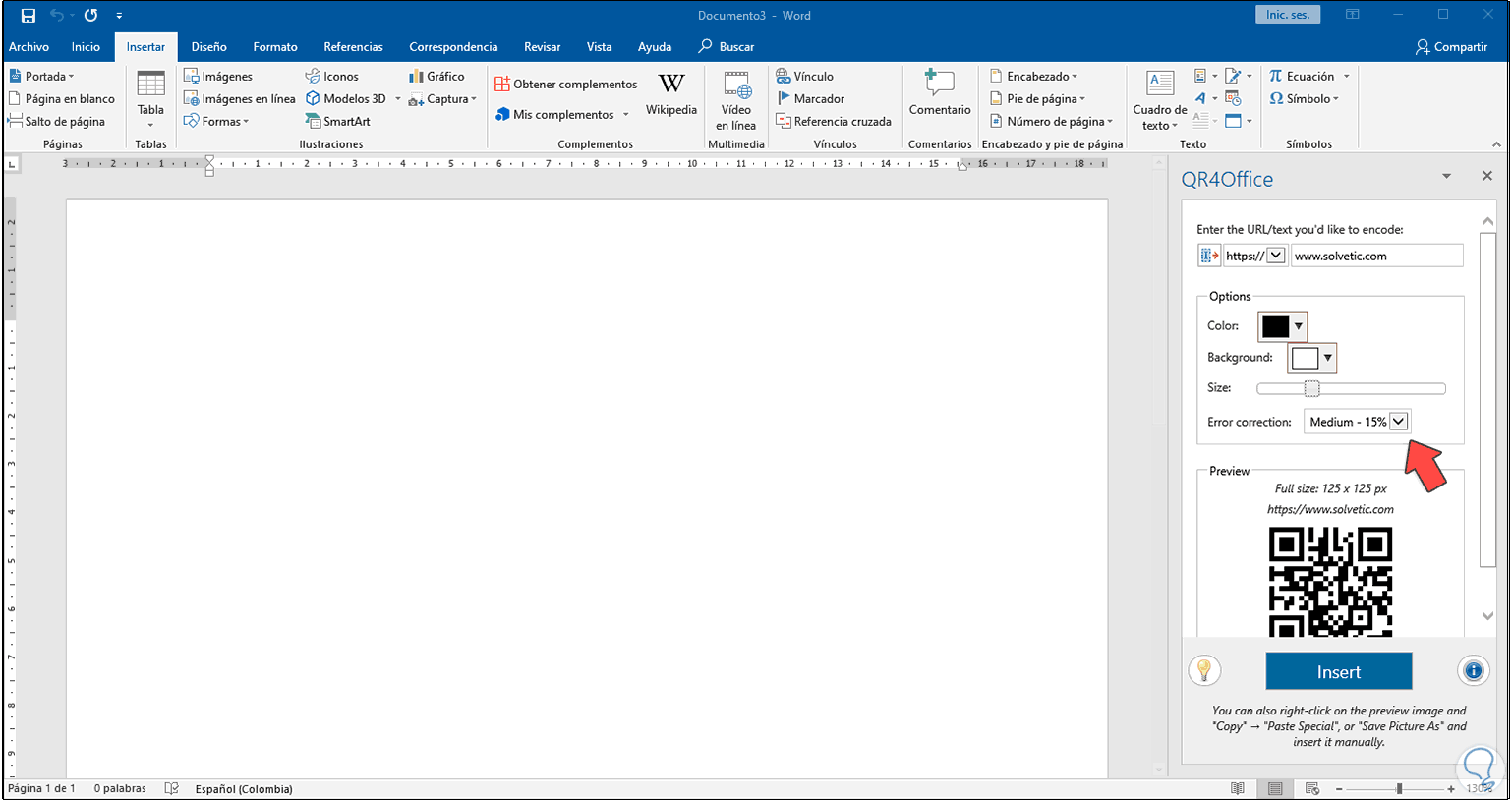1512x800 pixels.
Task: Open the Archivo menu
Action: [29, 47]
